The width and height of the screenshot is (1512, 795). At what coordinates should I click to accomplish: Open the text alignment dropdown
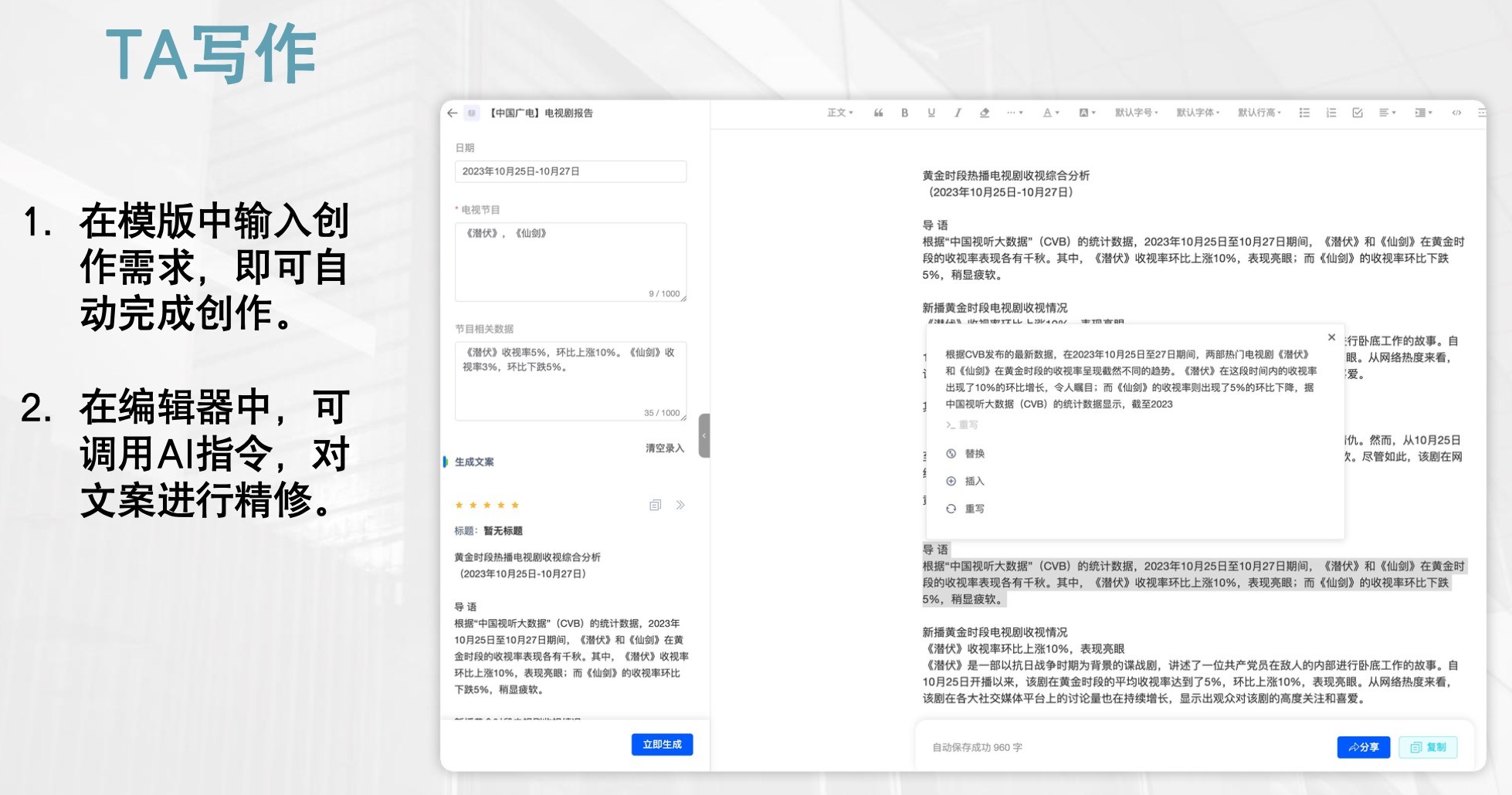click(1388, 113)
